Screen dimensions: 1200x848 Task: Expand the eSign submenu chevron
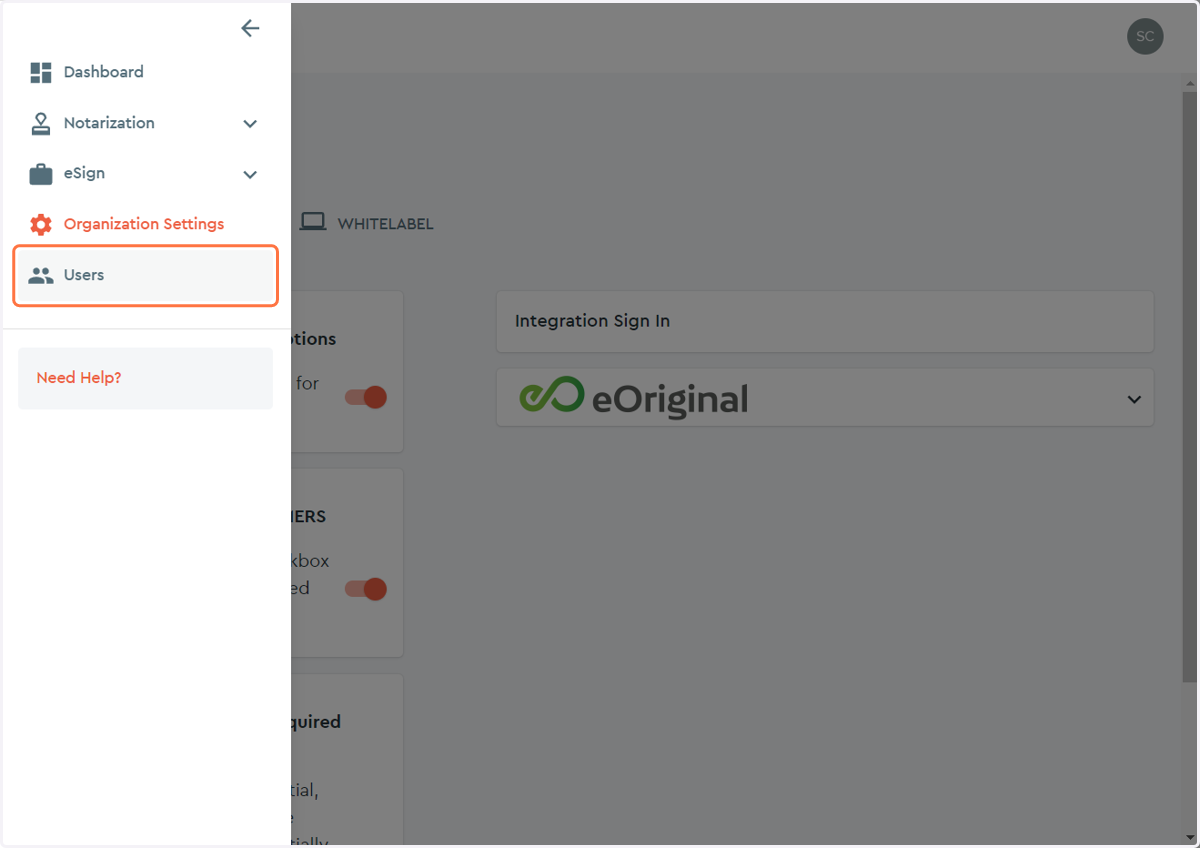[x=250, y=175]
